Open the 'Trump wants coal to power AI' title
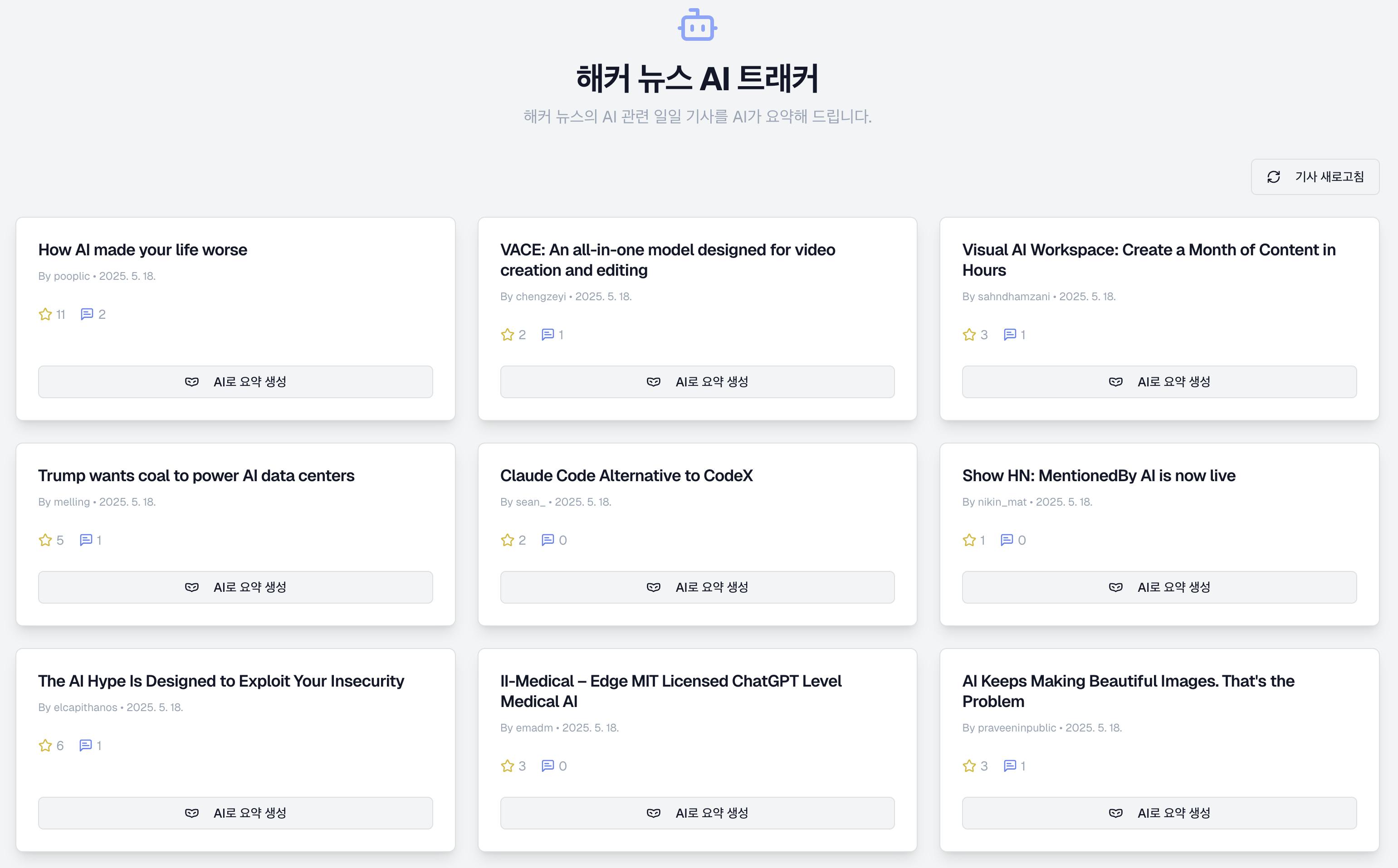The width and height of the screenshot is (1398, 868). 196,475
